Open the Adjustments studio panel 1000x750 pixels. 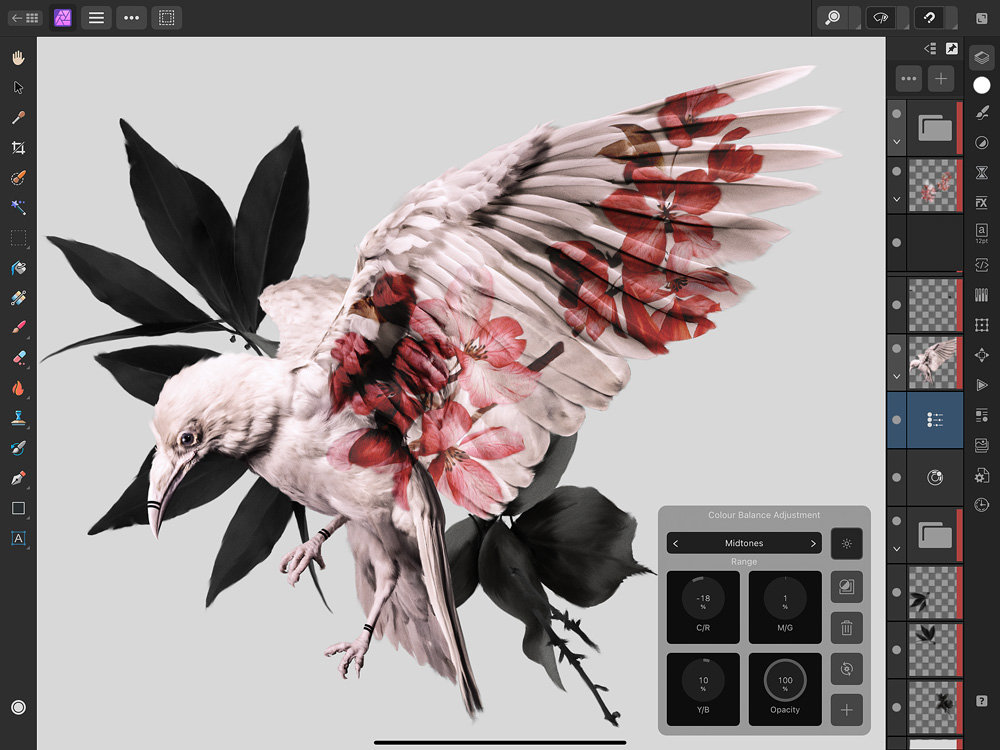982,143
